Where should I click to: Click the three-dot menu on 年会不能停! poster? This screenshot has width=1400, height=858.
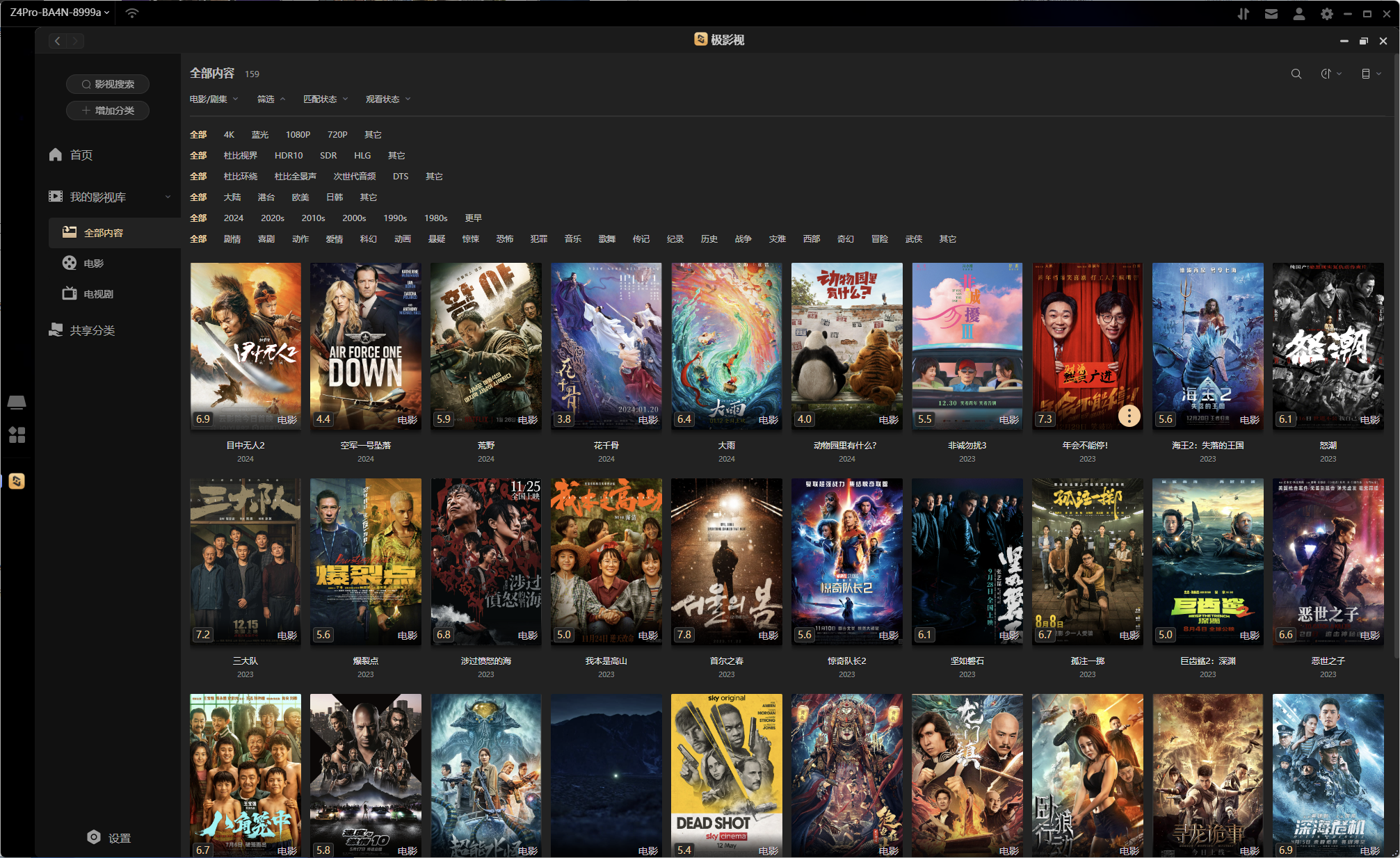[1129, 416]
